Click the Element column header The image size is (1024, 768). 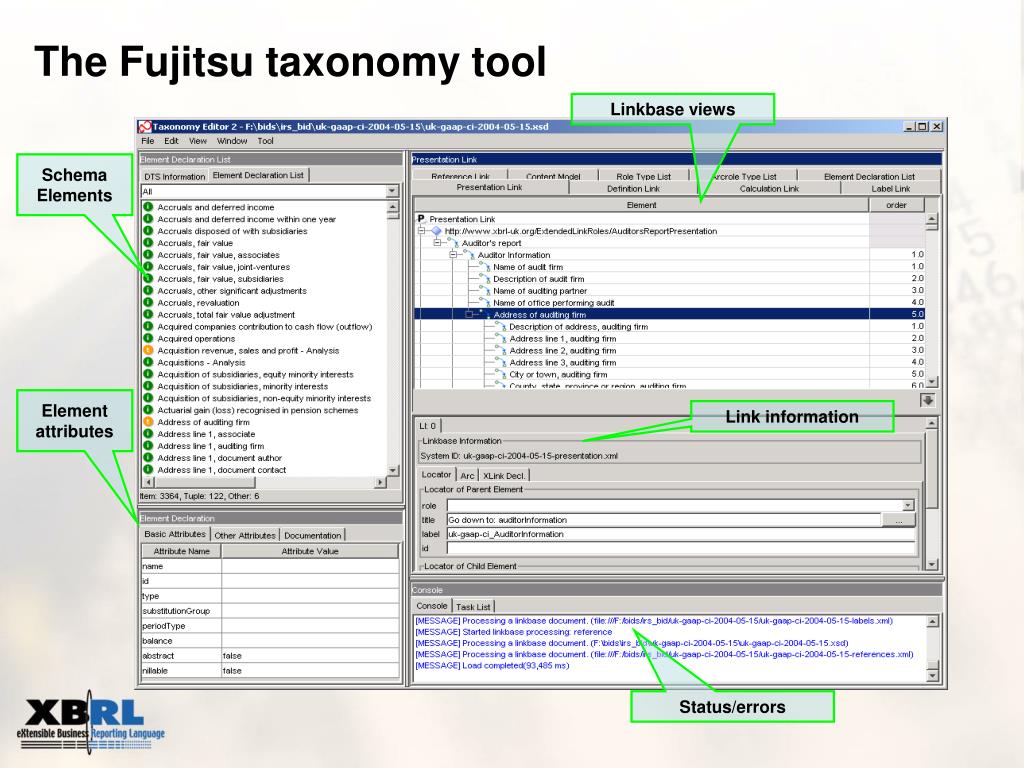coord(641,205)
